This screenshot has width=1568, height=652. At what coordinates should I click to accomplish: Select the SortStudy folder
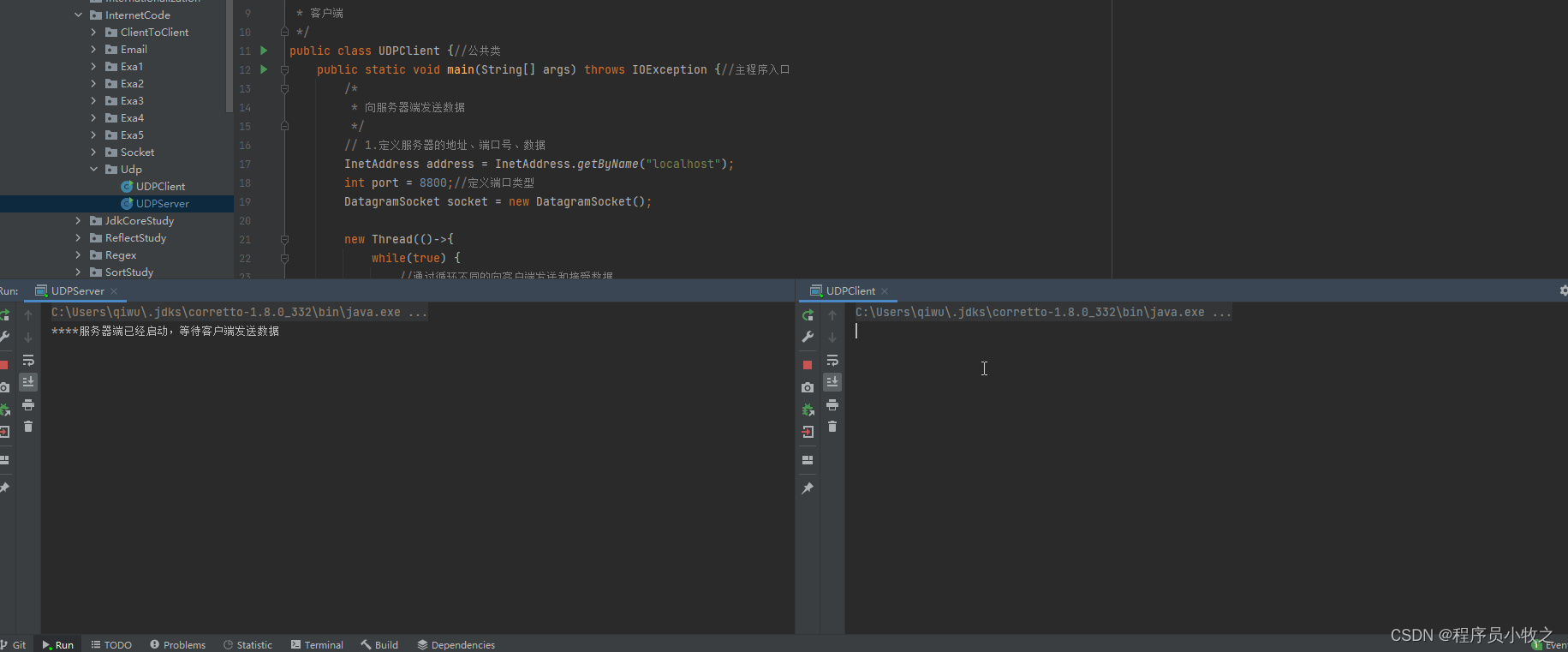(x=129, y=272)
